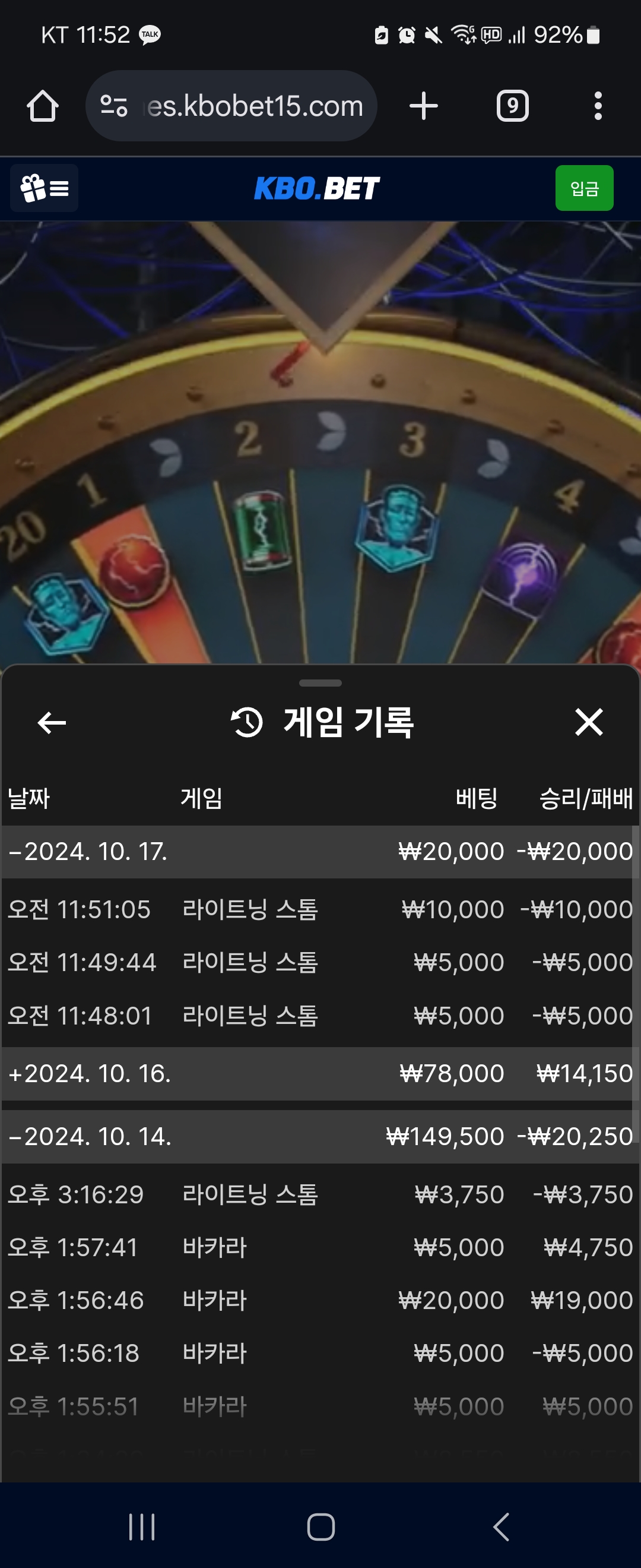Tap the browser home icon

click(x=43, y=106)
